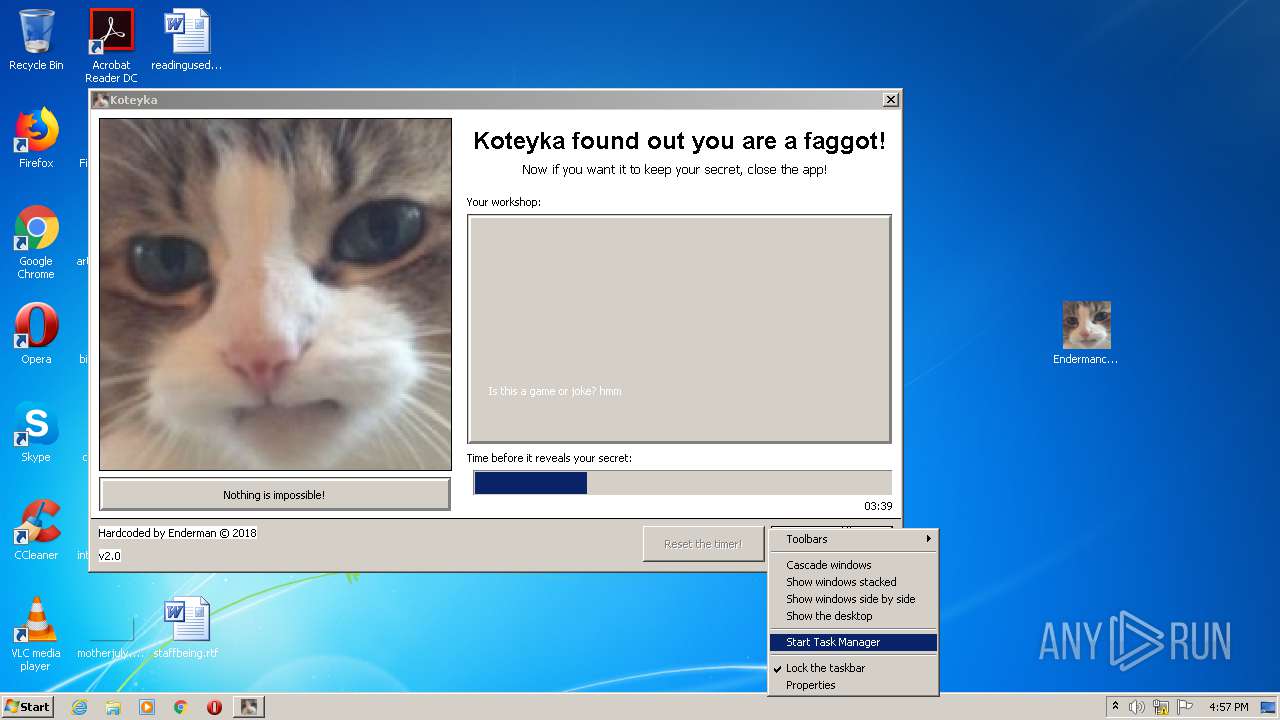Switch to Koteyka taskbar button
Image resolution: width=1280 pixels, height=720 pixels.
click(249, 707)
